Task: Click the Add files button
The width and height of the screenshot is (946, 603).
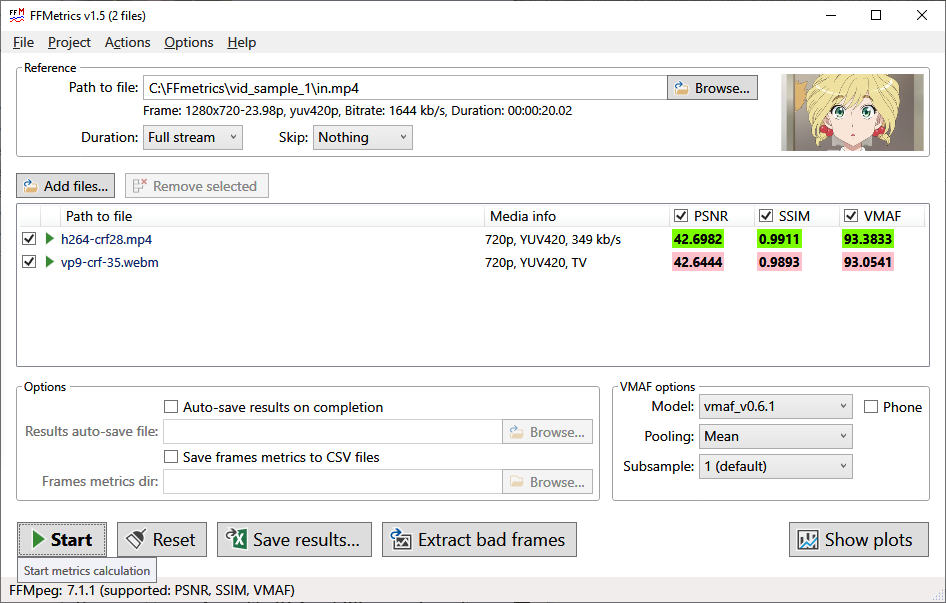Action: pos(65,186)
